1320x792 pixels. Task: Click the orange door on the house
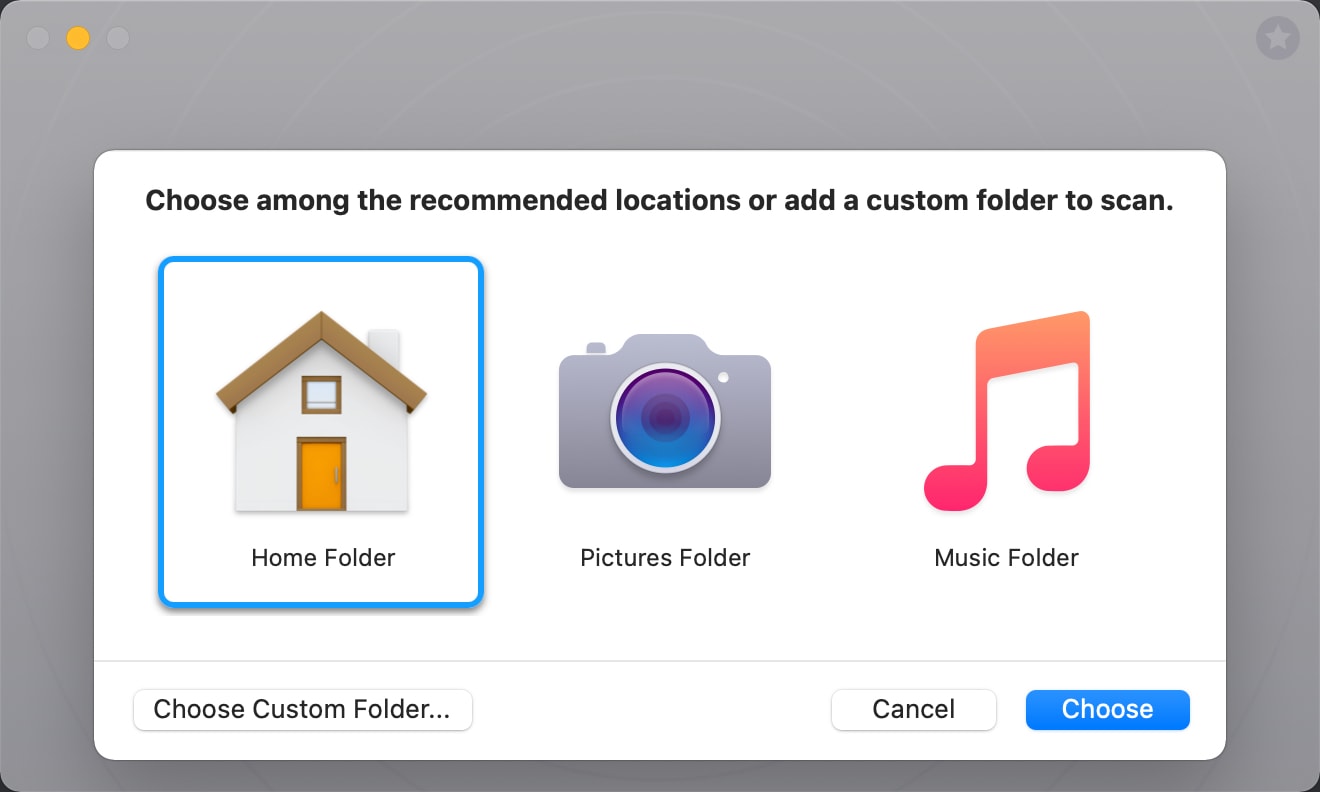pos(321,475)
